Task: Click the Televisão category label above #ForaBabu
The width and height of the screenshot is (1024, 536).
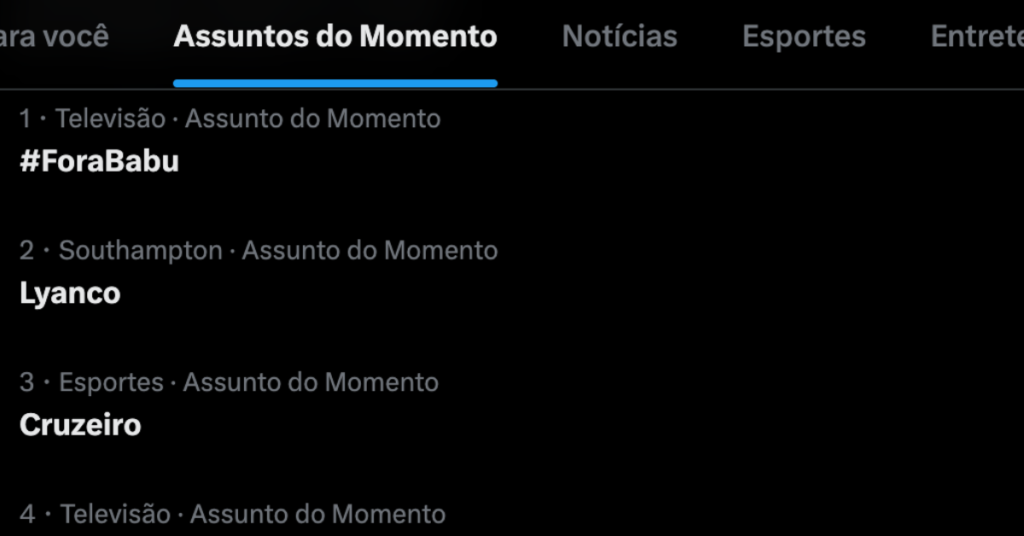Action: (x=110, y=119)
